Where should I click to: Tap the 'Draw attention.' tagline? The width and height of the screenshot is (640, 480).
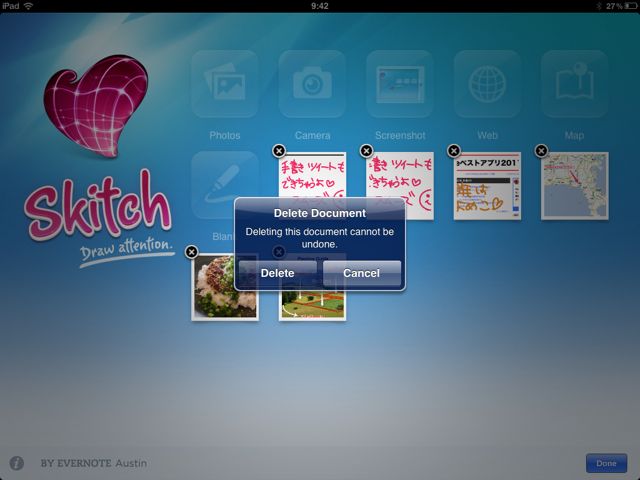click(x=127, y=249)
